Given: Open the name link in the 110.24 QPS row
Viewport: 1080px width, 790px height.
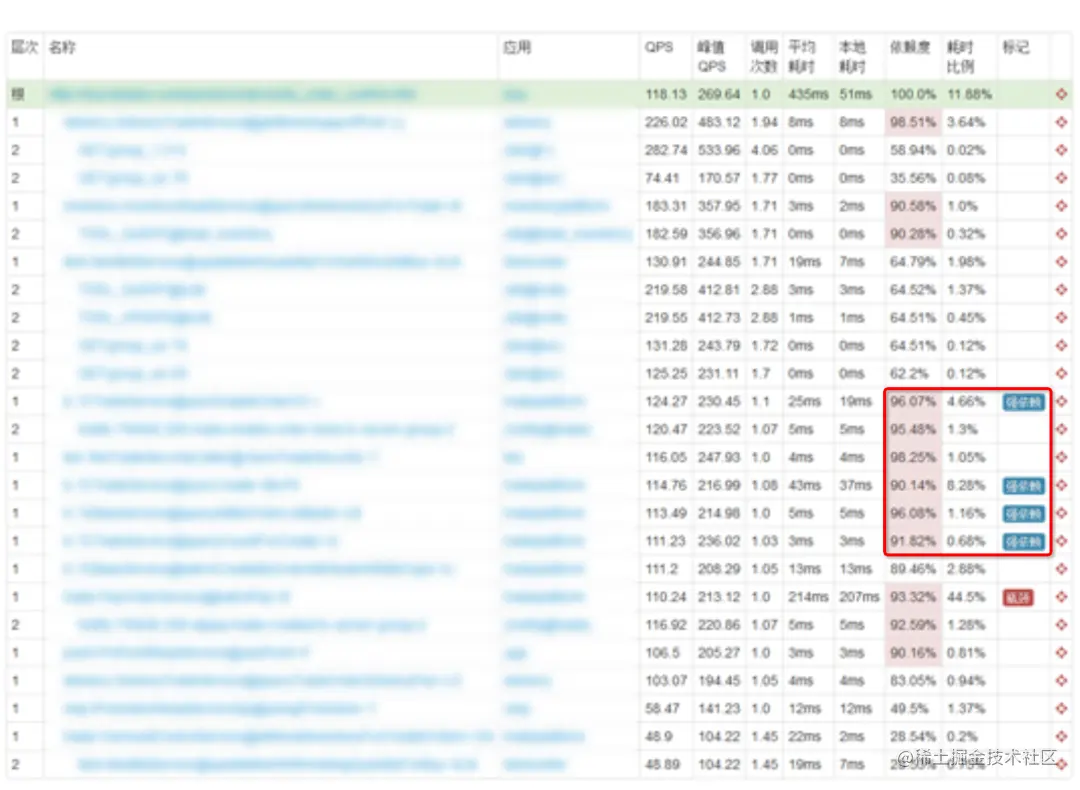Looking at the screenshot, I should click(176, 596).
